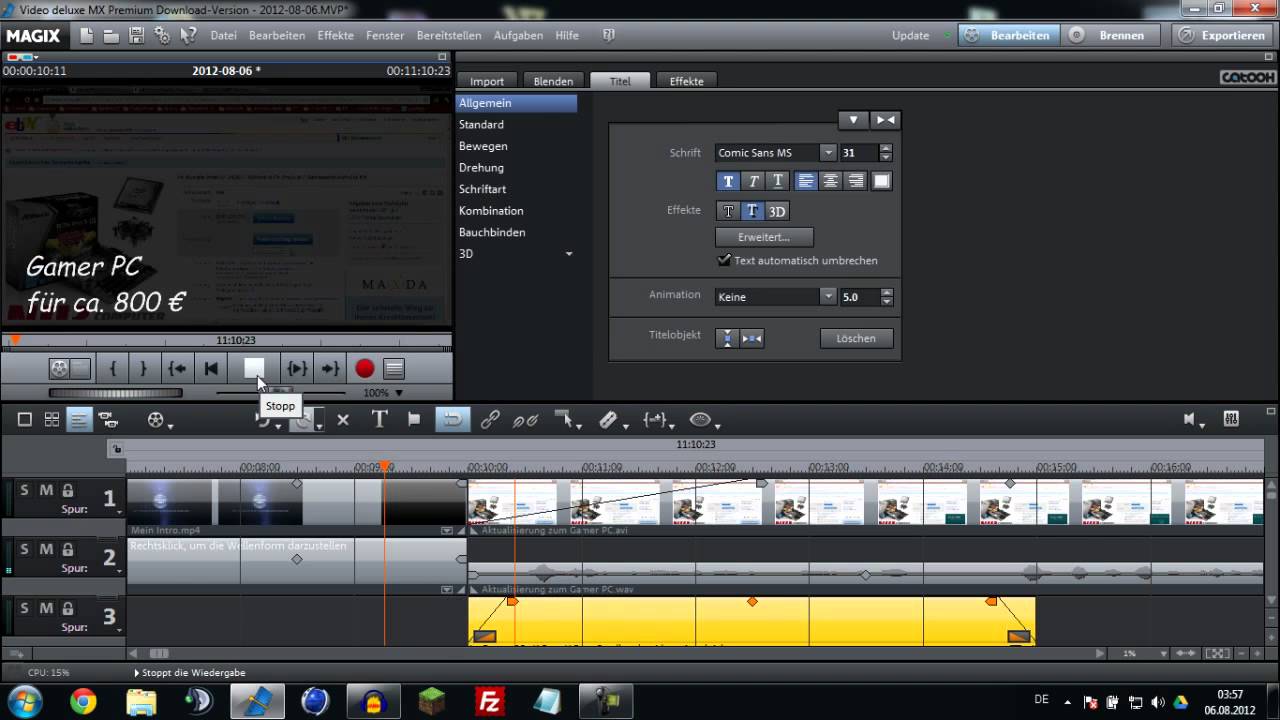Align title text left
This screenshot has width=1280, height=720.
(806, 181)
